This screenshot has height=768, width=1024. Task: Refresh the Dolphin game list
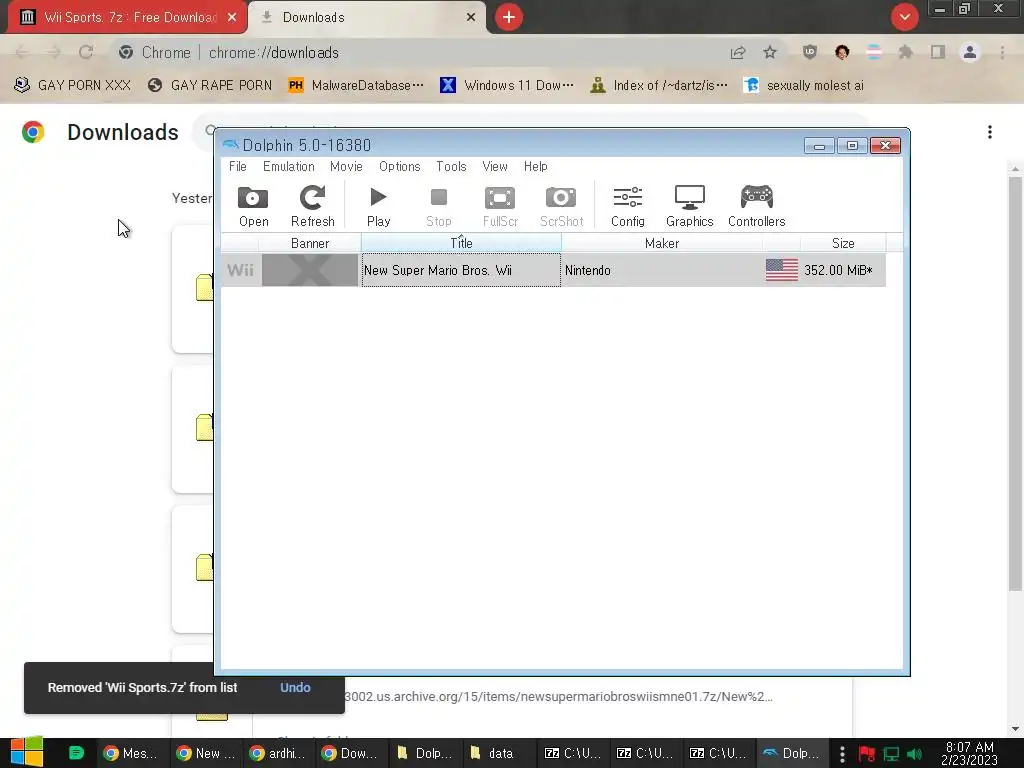tap(312, 206)
